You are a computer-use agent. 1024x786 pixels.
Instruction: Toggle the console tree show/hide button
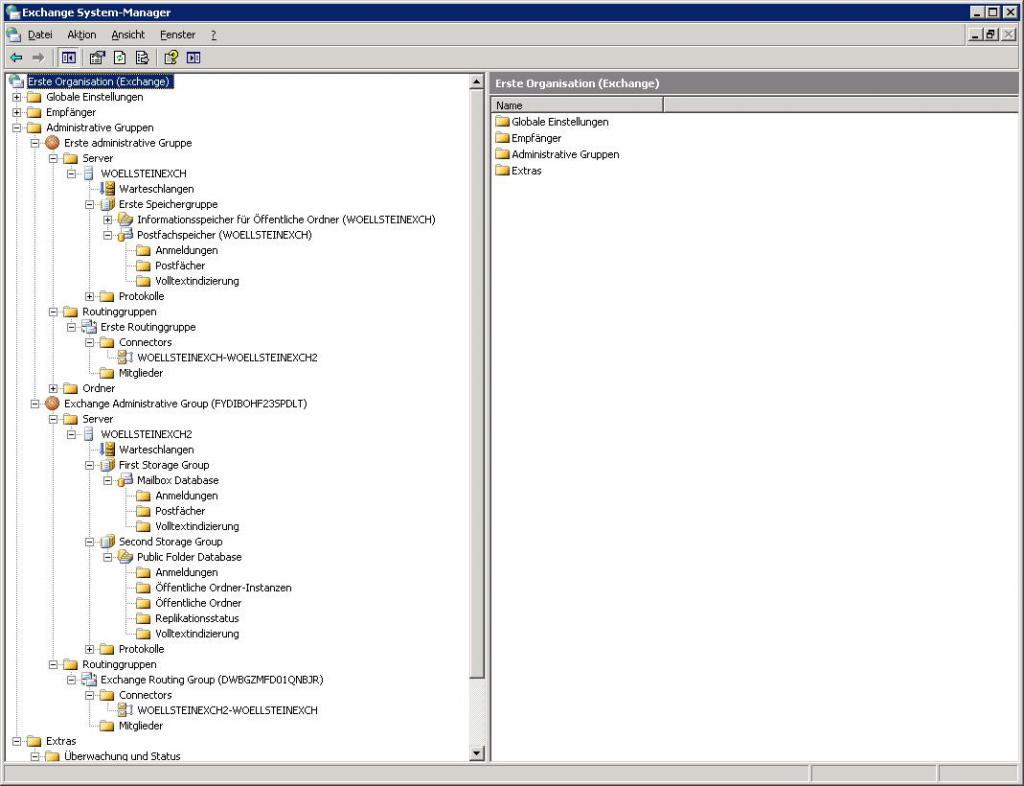click(69, 58)
